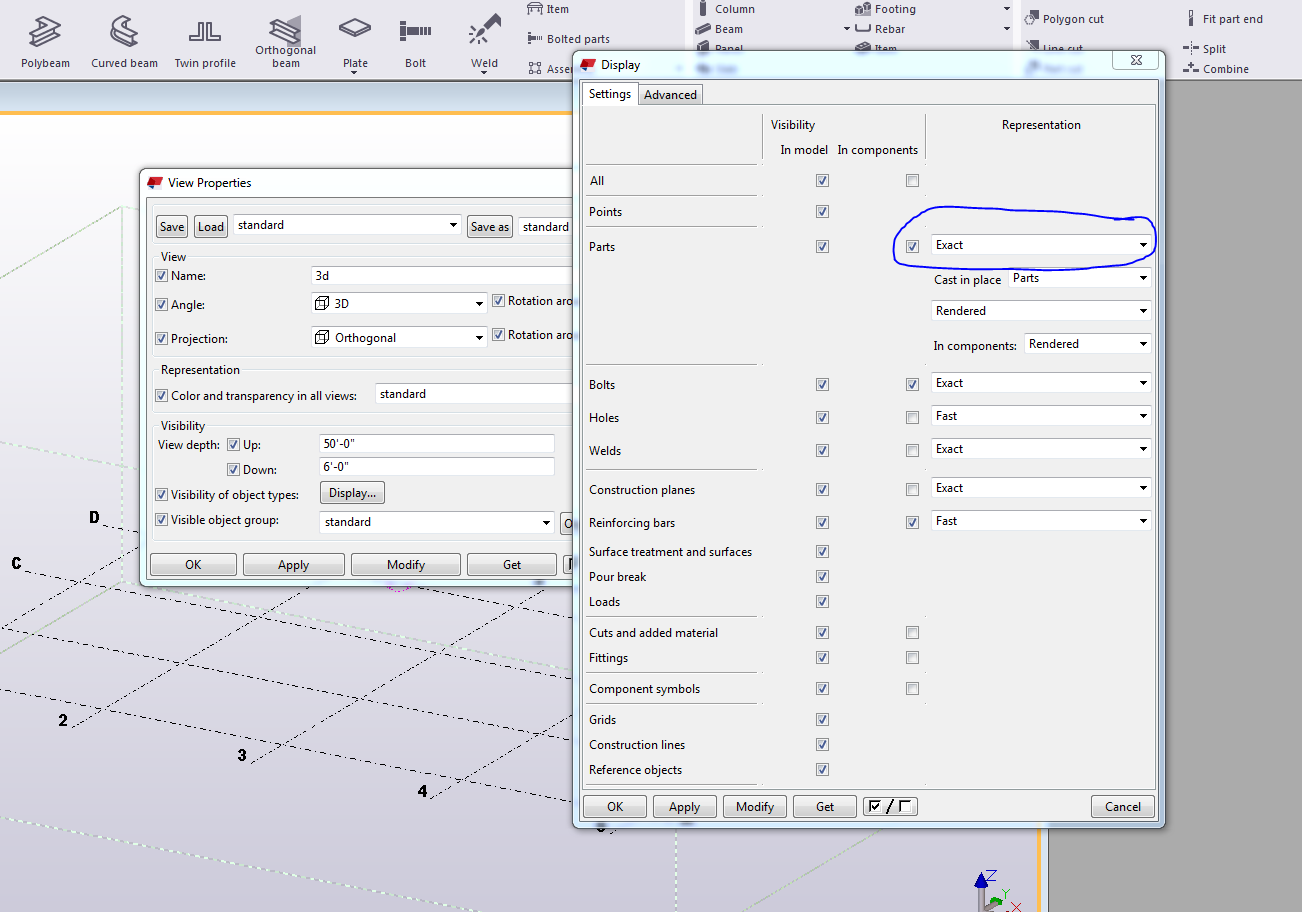
Task: Open the Settings tab in Display
Action: coord(609,94)
